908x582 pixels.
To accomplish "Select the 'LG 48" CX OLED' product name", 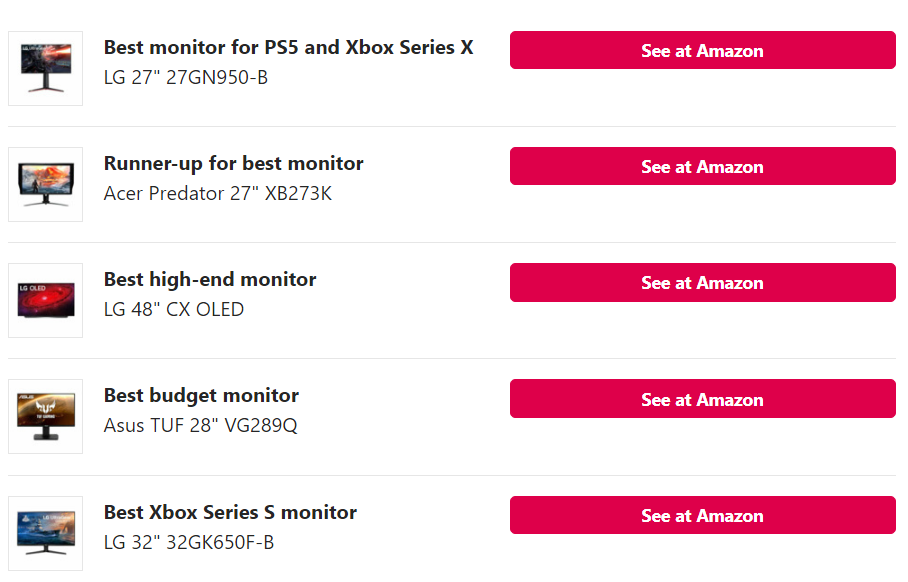I will tap(174, 310).
